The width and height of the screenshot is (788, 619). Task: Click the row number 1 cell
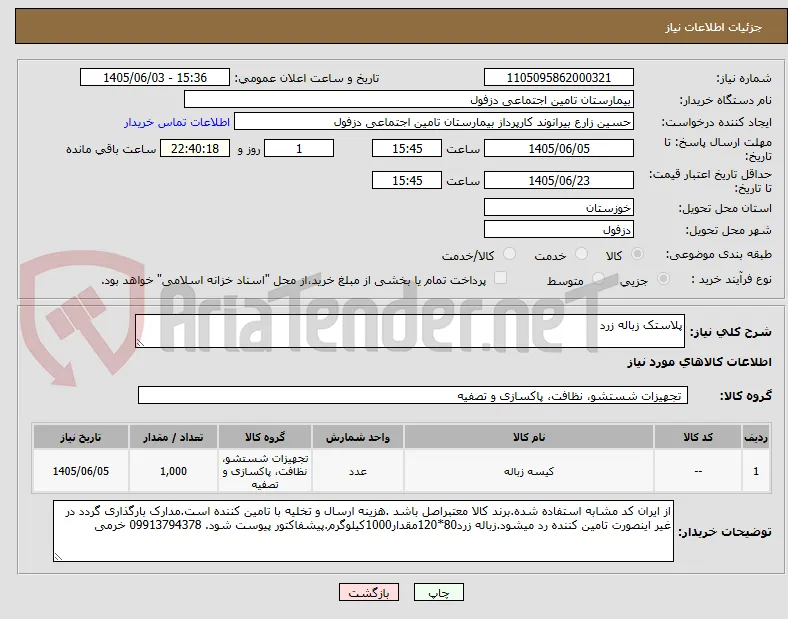click(x=756, y=471)
